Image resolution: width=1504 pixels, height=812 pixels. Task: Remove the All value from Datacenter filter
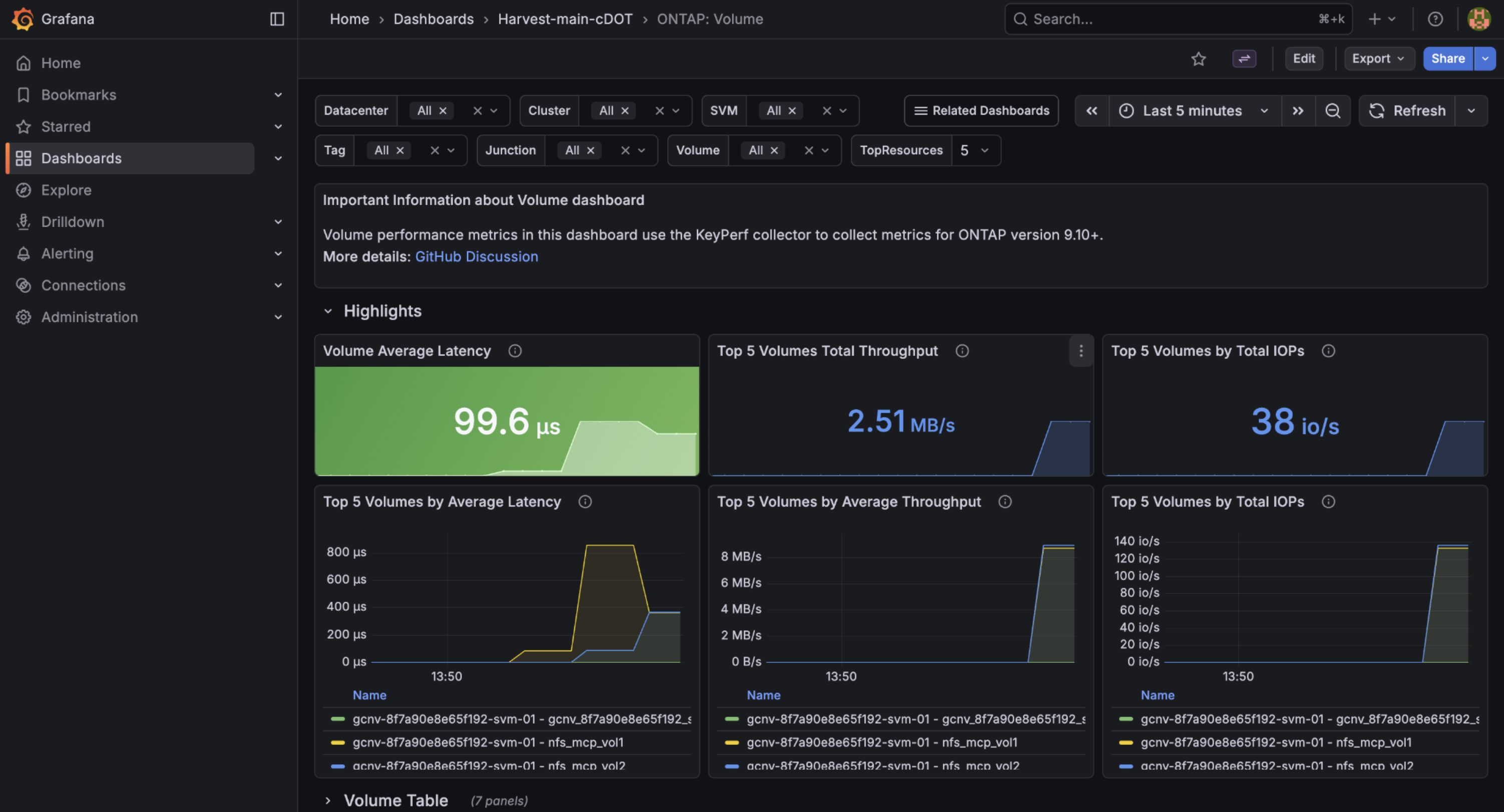(x=443, y=110)
